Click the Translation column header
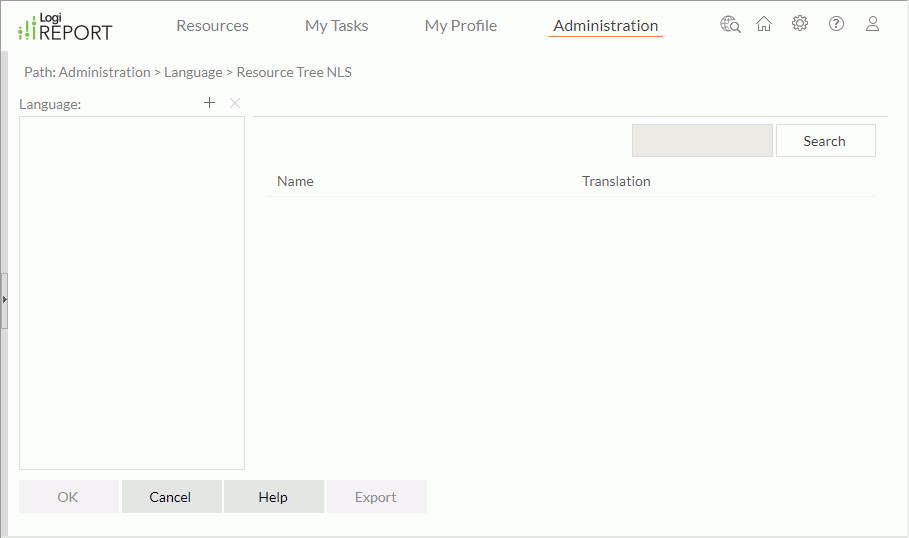Screen dimensions: 909x538 click(616, 181)
